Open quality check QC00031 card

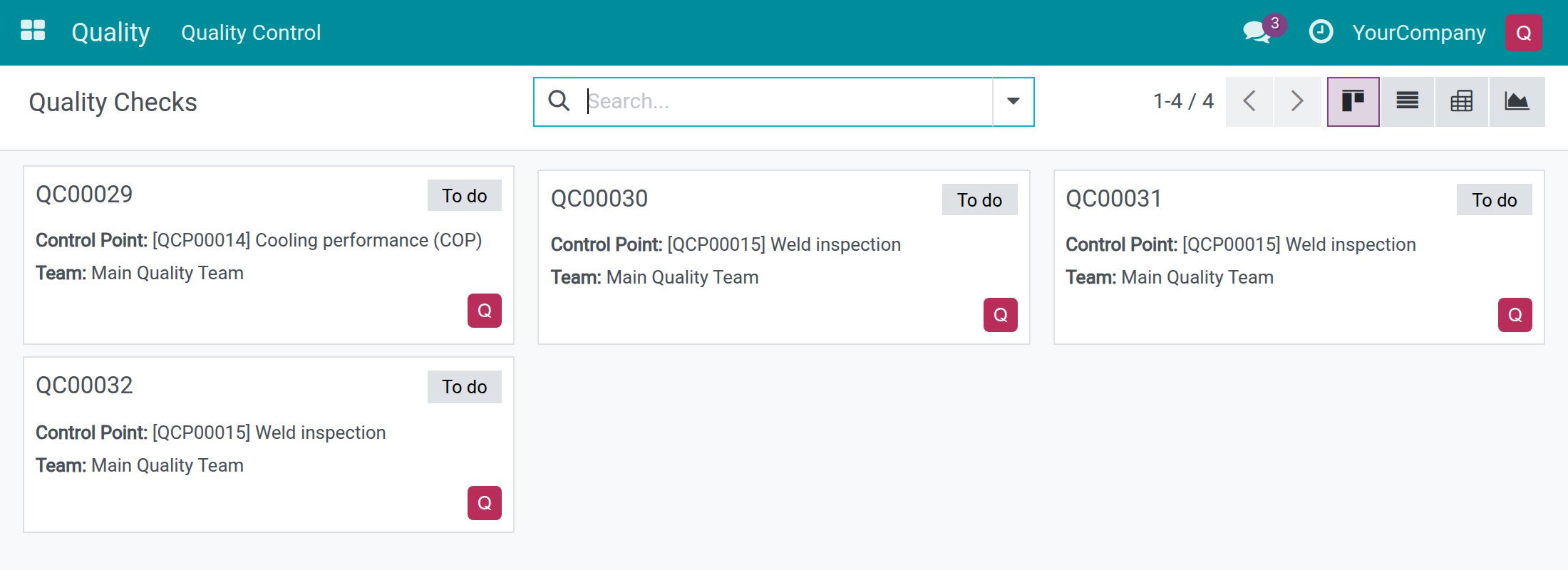click(x=1299, y=257)
